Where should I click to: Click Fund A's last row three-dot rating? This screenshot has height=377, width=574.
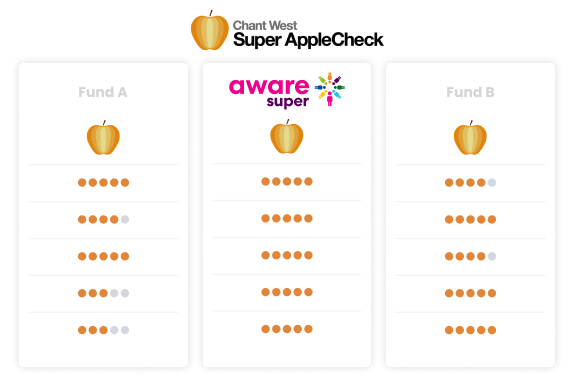coord(104,330)
